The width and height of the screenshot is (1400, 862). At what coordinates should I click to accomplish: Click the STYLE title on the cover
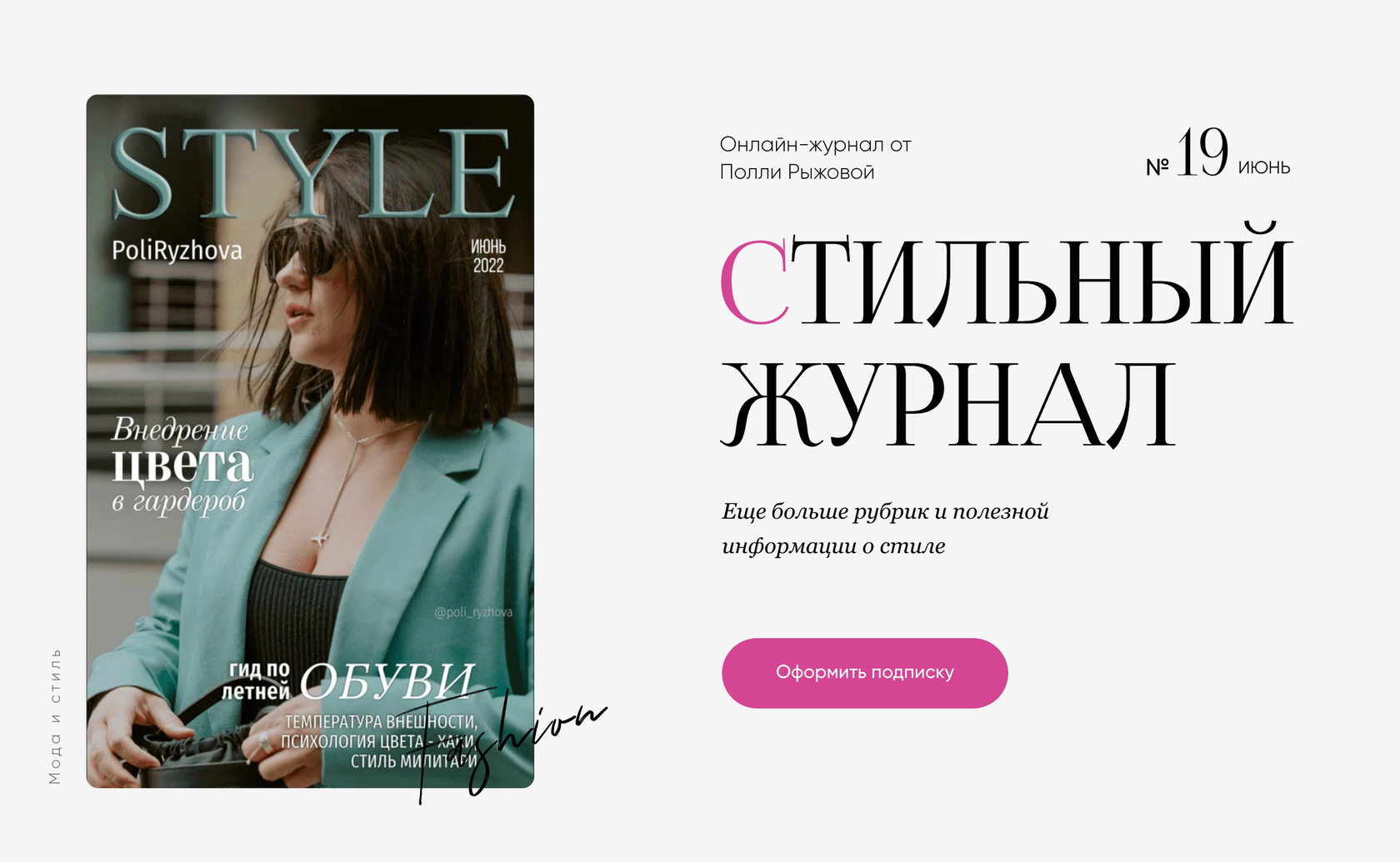(312, 174)
